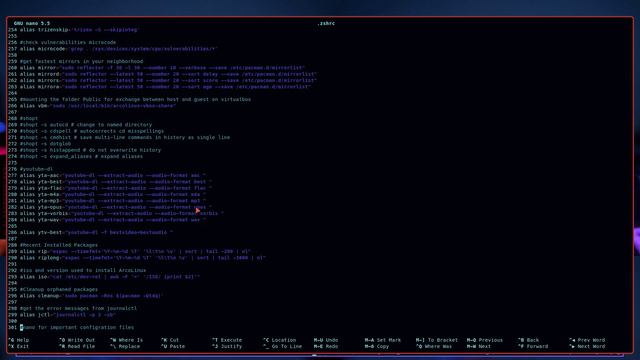Place cursor on the alias yta-best line

pos(116,182)
